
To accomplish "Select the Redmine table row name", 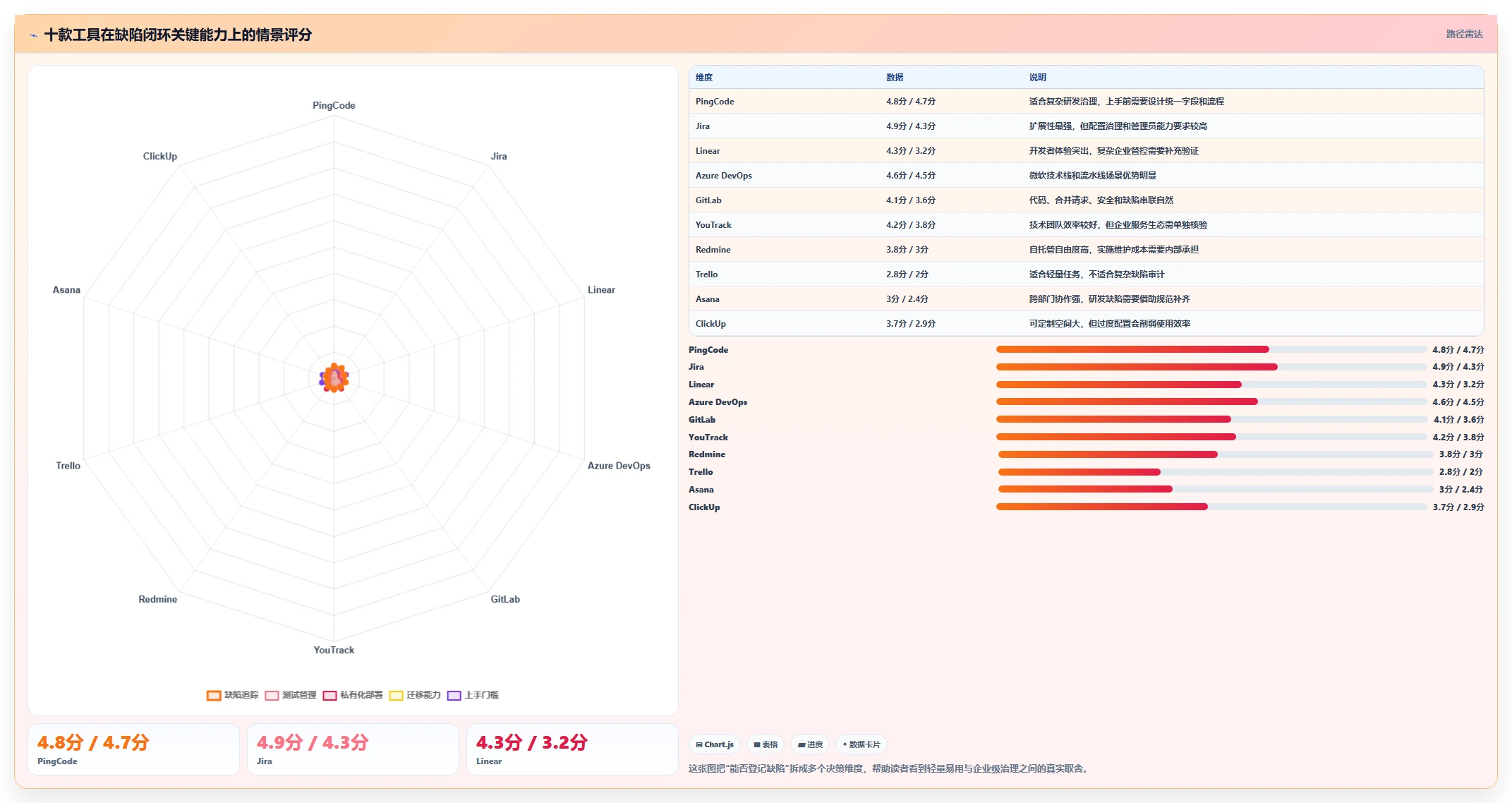I will [x=713, y=250].
